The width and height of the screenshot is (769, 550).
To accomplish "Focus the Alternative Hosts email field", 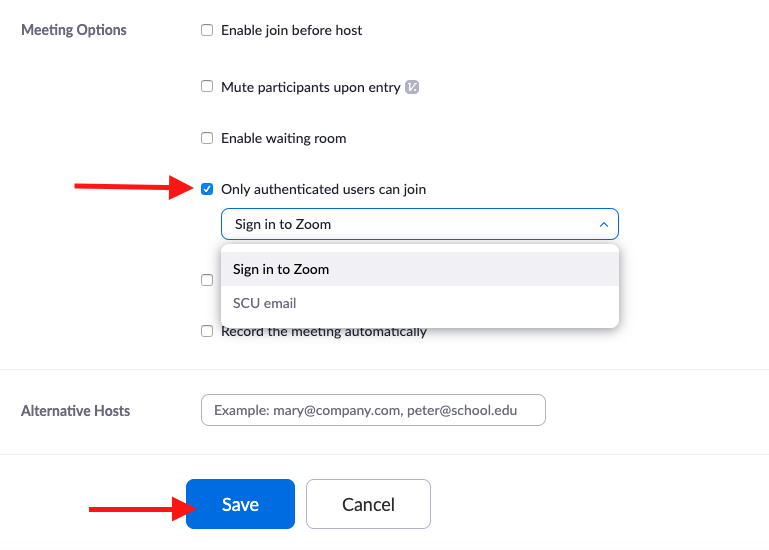I will coord(373,410).
